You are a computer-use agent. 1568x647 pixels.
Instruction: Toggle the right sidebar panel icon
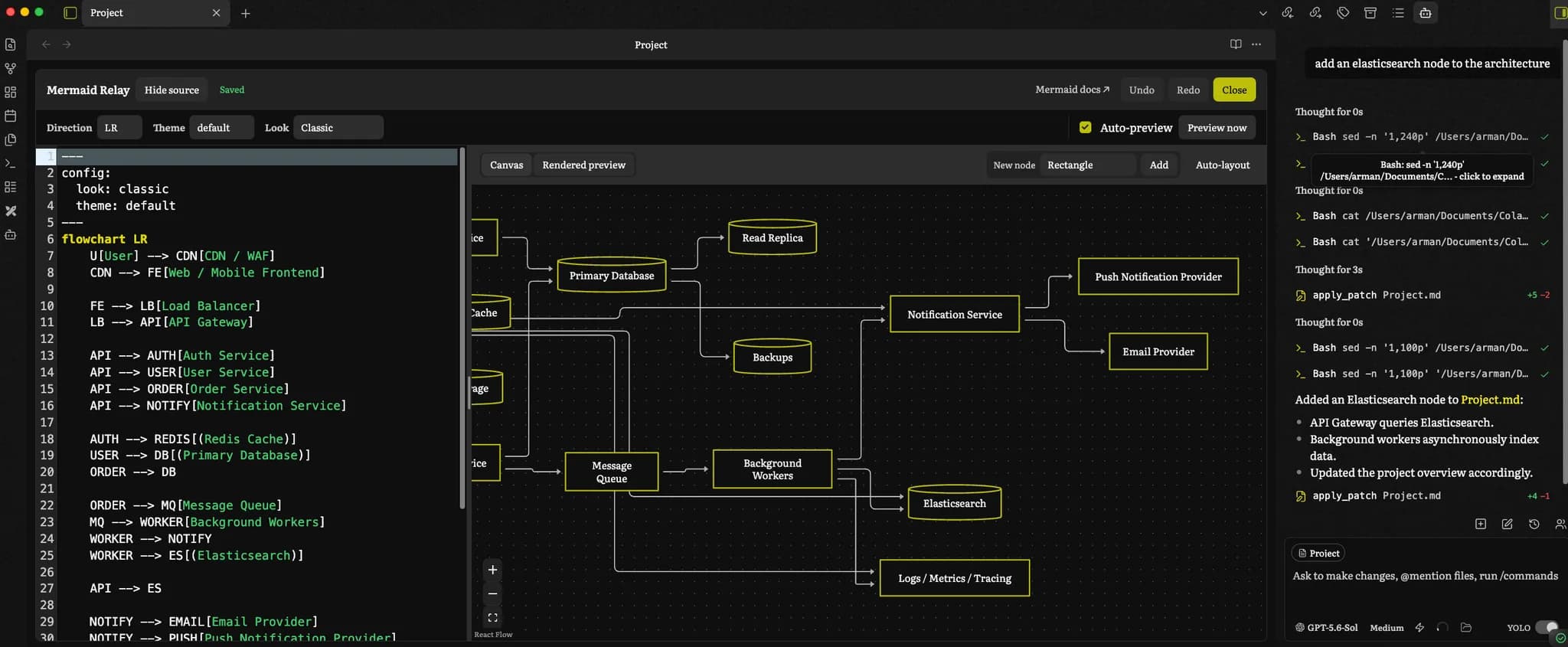coord(1560,13)
